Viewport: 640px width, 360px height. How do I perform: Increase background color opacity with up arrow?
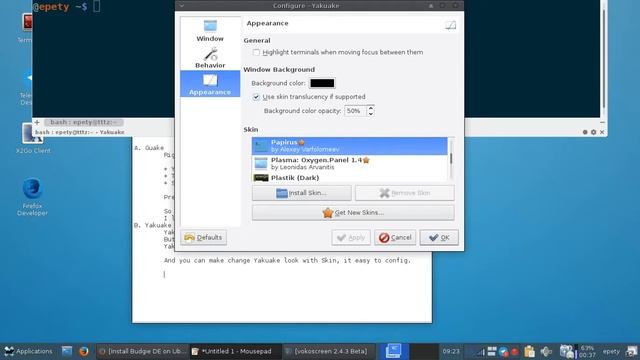coord(370,108)
